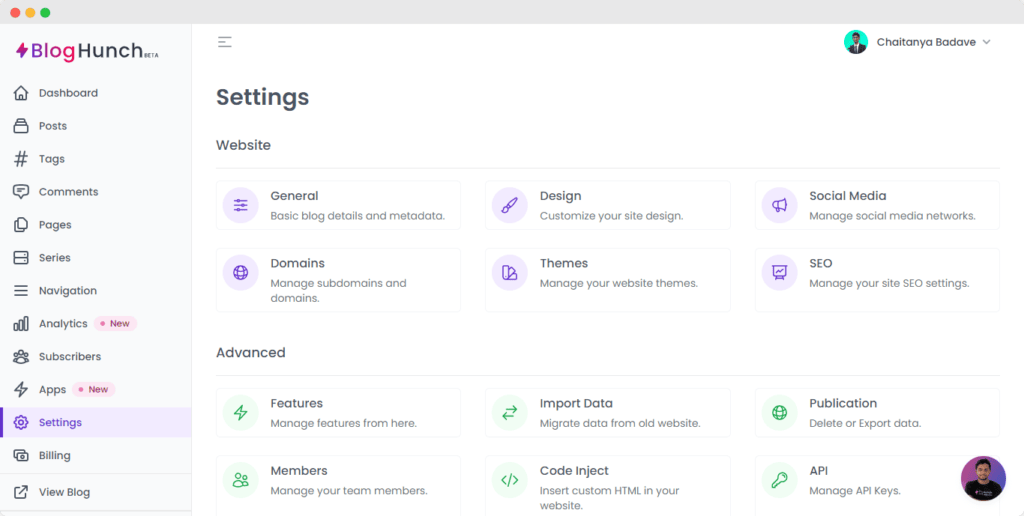Image resolution: width=1024 pixels, height=516 pixels.
Task: Click the View Blog external link
Action: coord(64,492)
